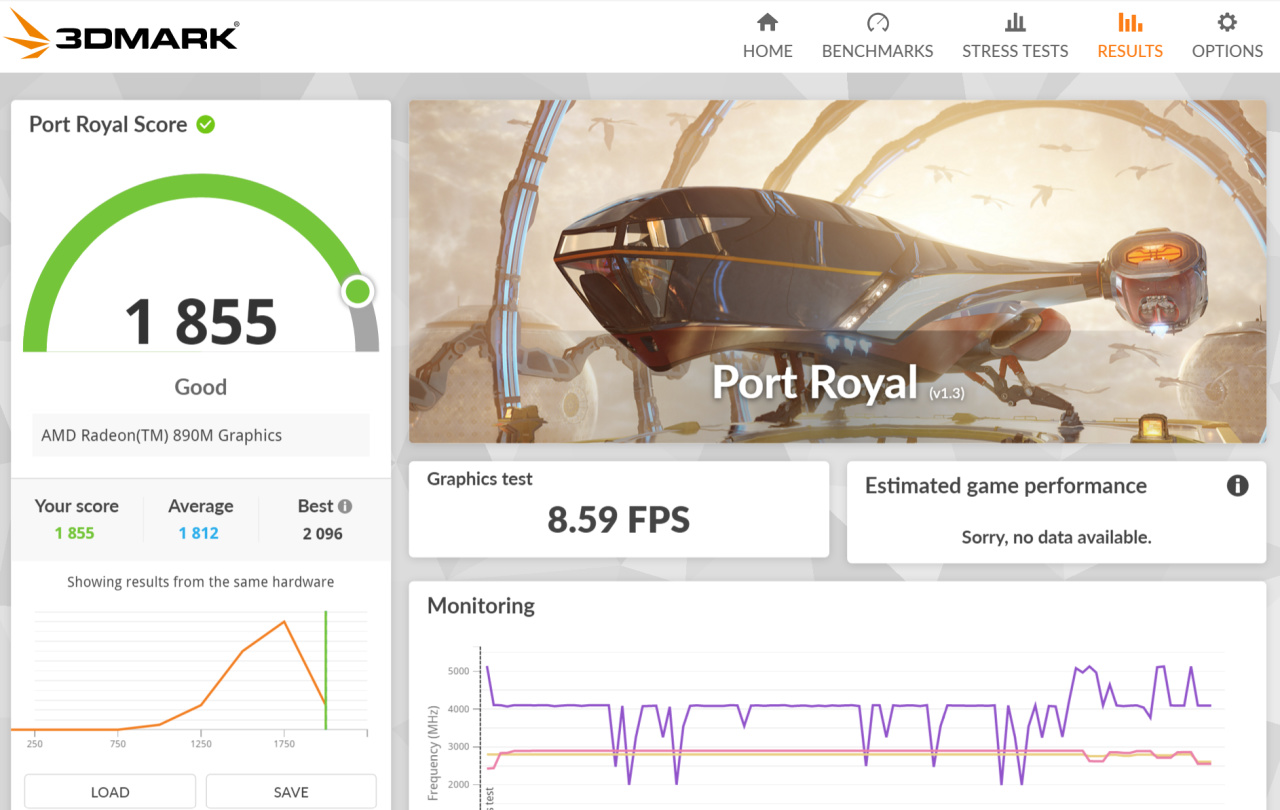
Task: Click the info icon beside Best
Action: (x=345, y=506)
